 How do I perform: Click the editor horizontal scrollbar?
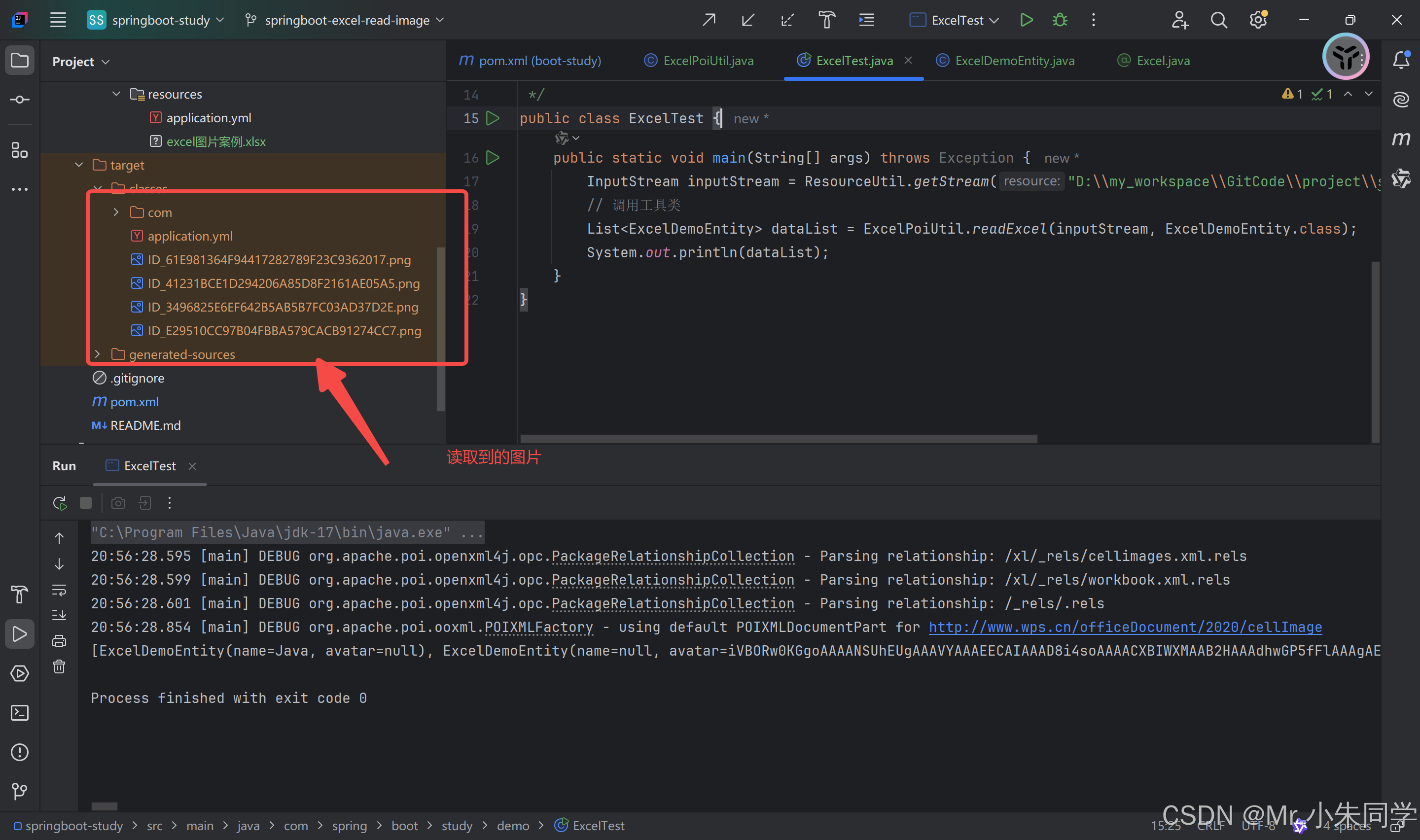coord(779,439)
